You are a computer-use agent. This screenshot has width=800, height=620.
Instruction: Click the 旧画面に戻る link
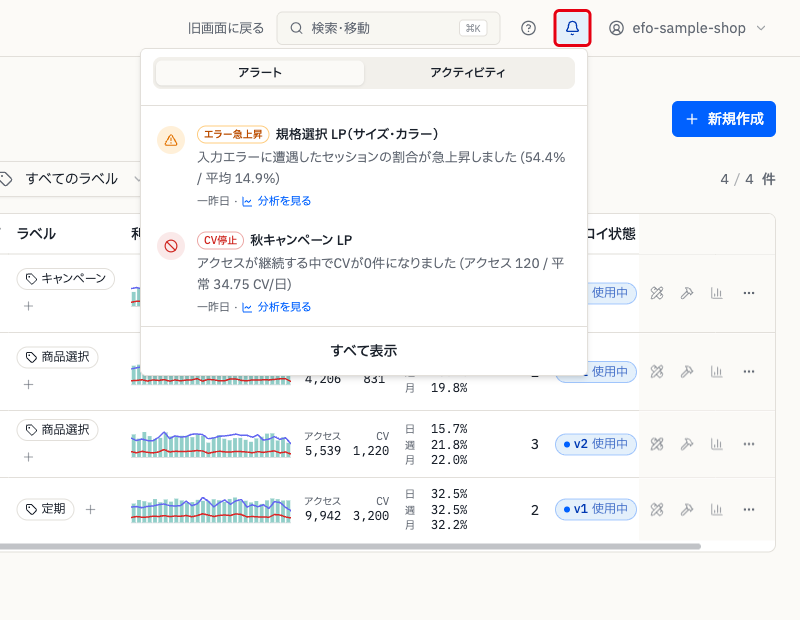(226, 28)
